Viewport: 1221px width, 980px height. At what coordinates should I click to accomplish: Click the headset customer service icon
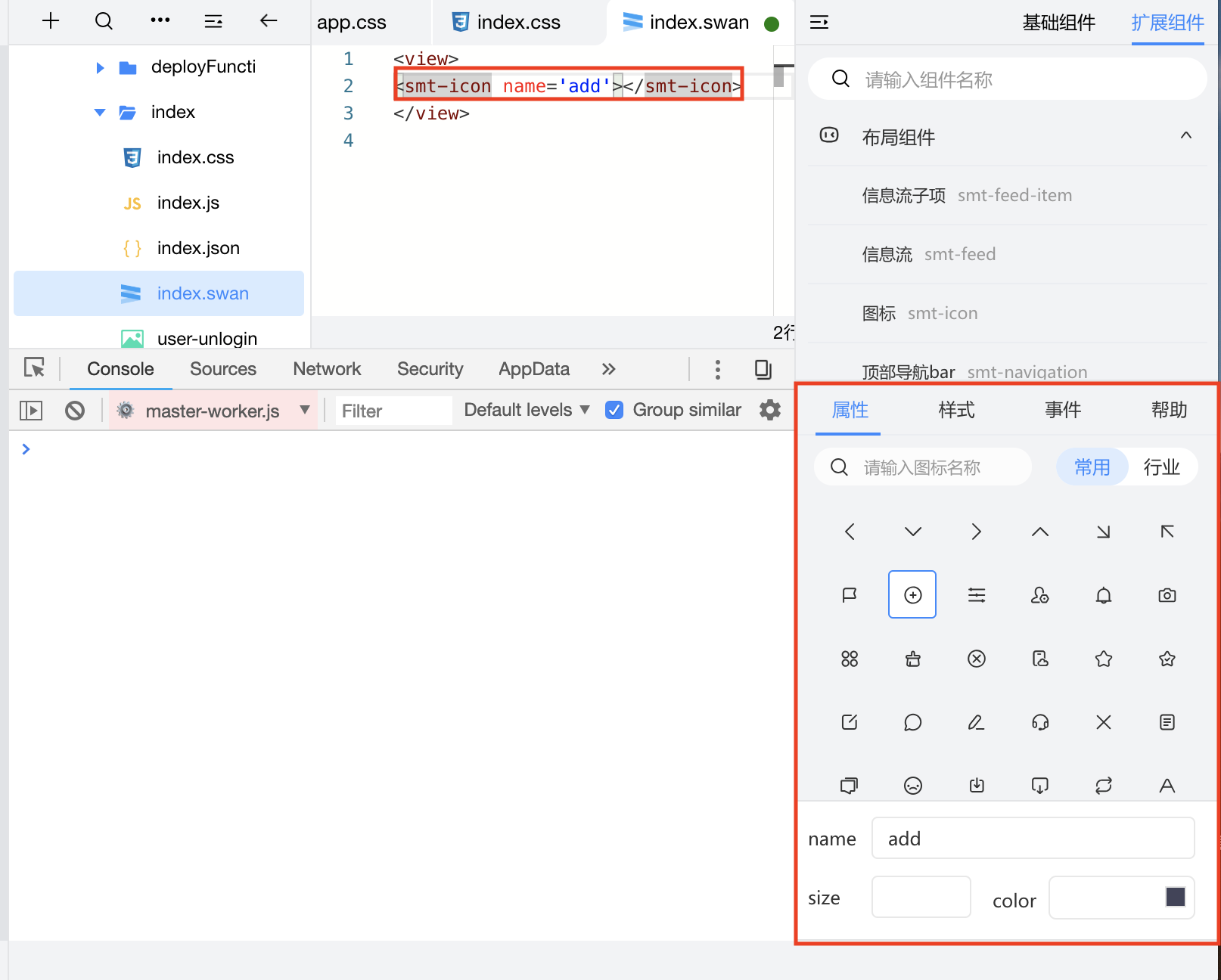click(x=1039, y=722)
